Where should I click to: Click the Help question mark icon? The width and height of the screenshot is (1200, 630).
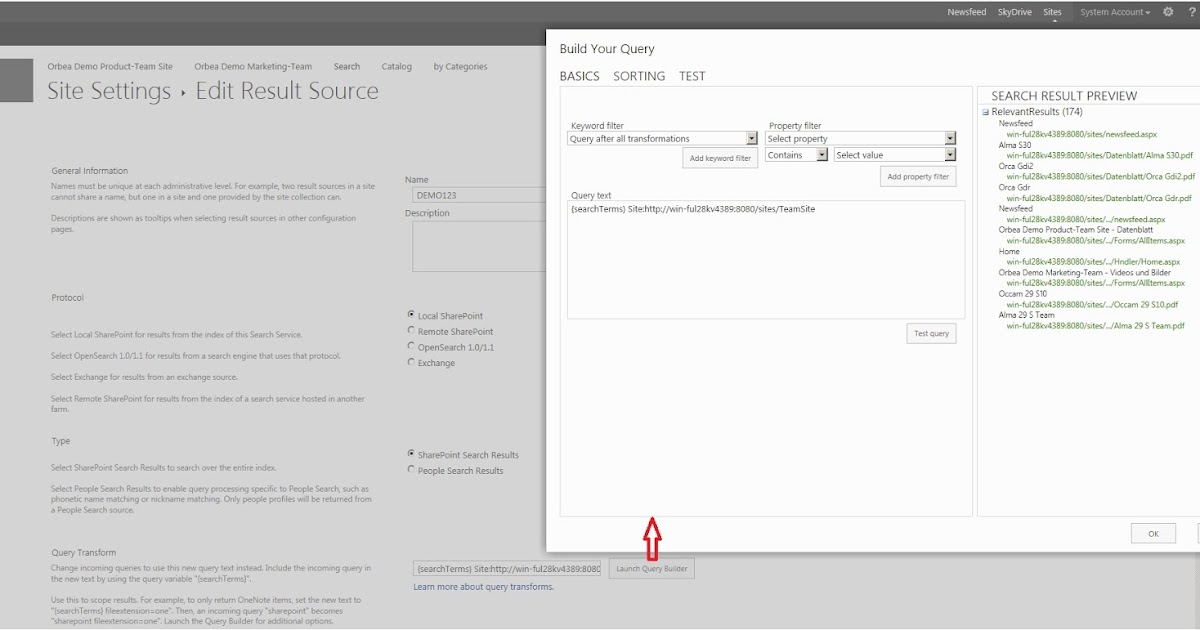click(x=1190, y=12)
